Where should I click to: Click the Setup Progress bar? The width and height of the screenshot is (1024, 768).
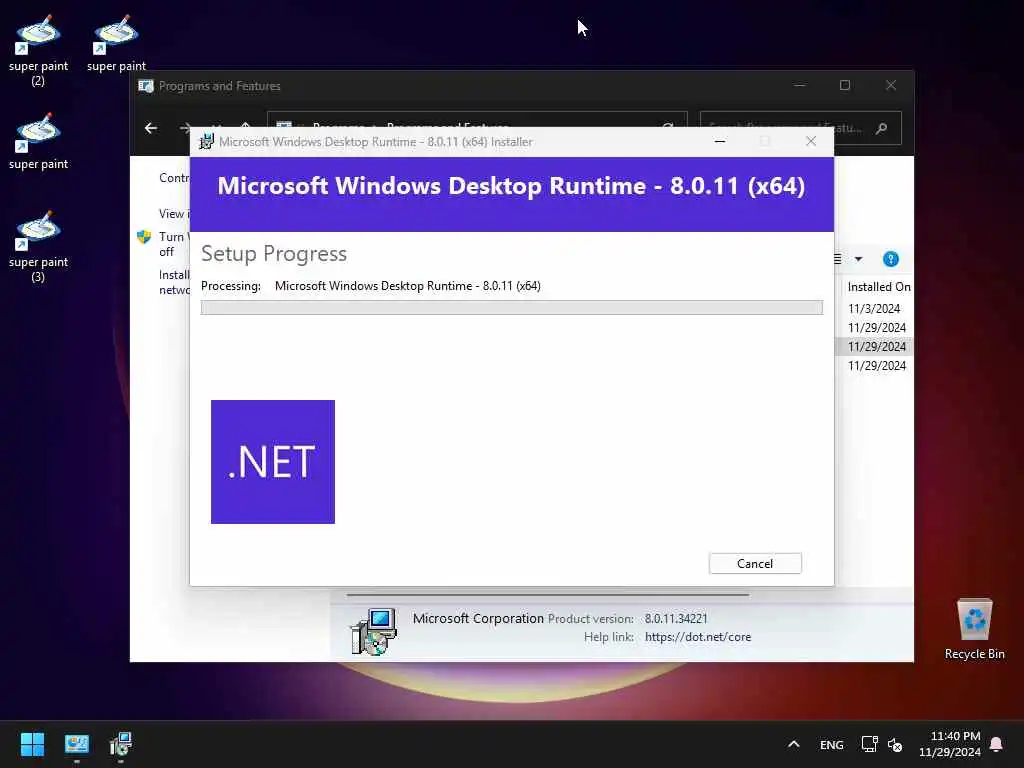tap(511, 308)
